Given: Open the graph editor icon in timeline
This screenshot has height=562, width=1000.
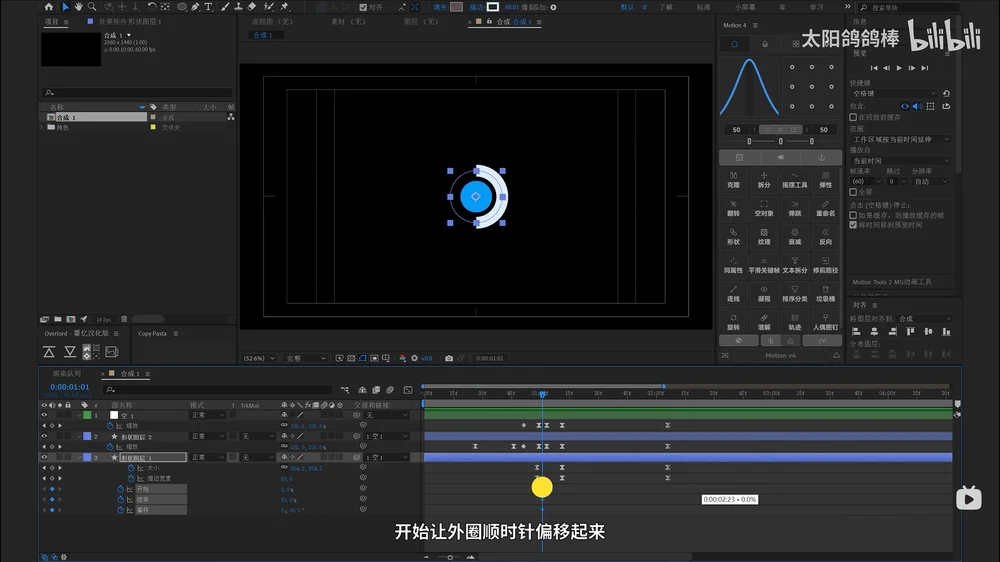Looking at the screenshot, I should [x=408, y=390].
